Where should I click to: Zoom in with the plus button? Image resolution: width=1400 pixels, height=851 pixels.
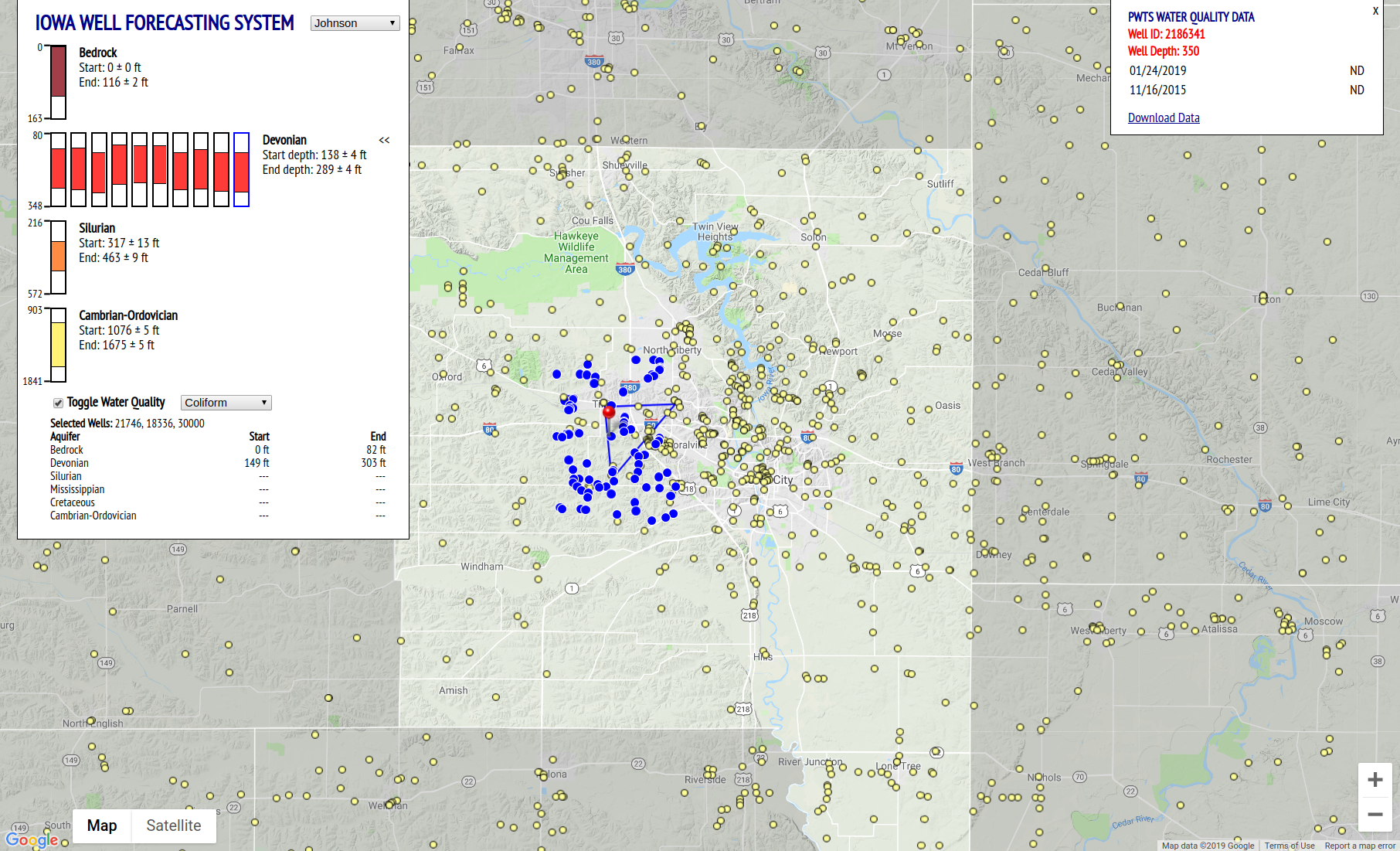click(1375, 780)
